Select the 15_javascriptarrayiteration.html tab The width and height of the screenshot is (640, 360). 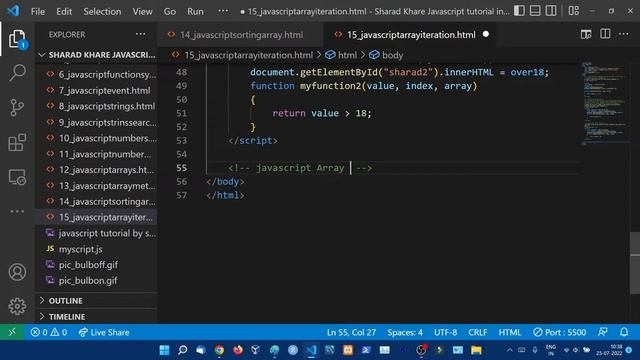coord(410,35)
